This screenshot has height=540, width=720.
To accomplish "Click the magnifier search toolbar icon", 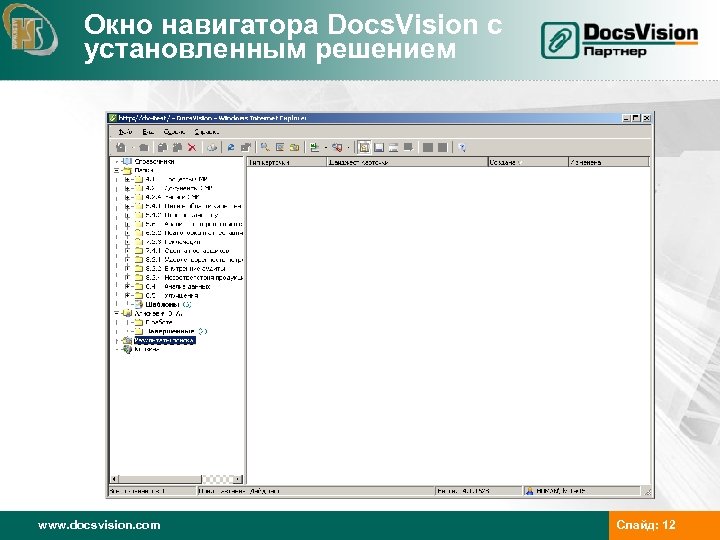I will tap(265, 147).
